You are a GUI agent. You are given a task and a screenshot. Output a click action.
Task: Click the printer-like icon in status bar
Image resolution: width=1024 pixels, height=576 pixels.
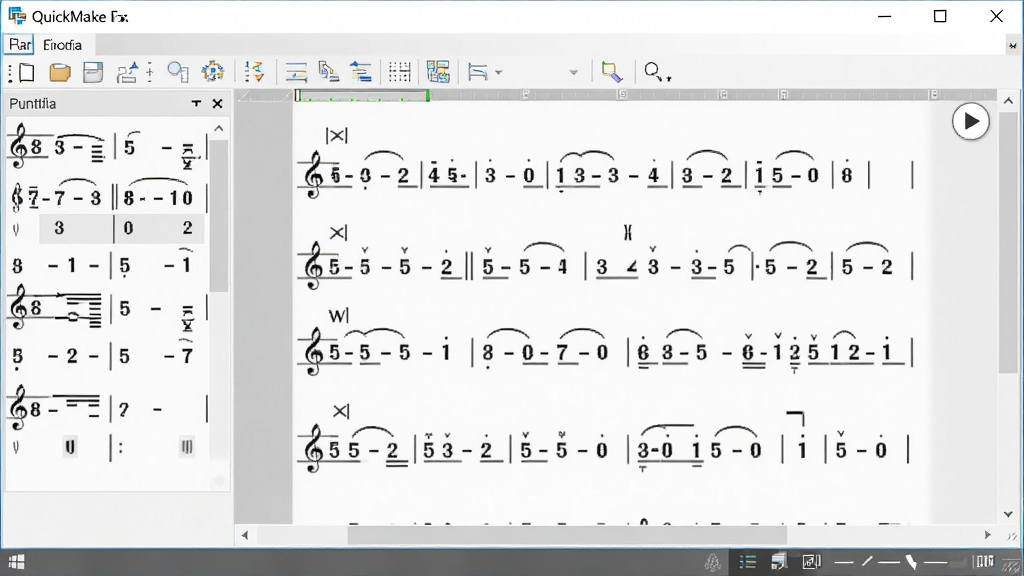click(x=779, y=562)
